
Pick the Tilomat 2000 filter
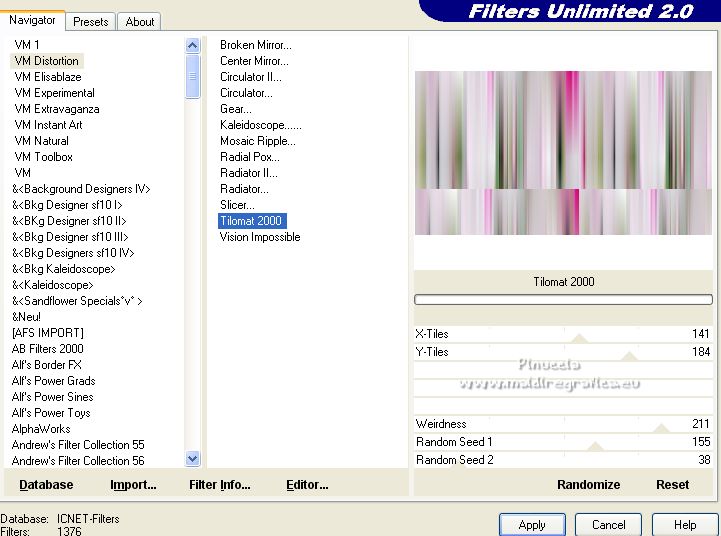(x=252, y=221)
